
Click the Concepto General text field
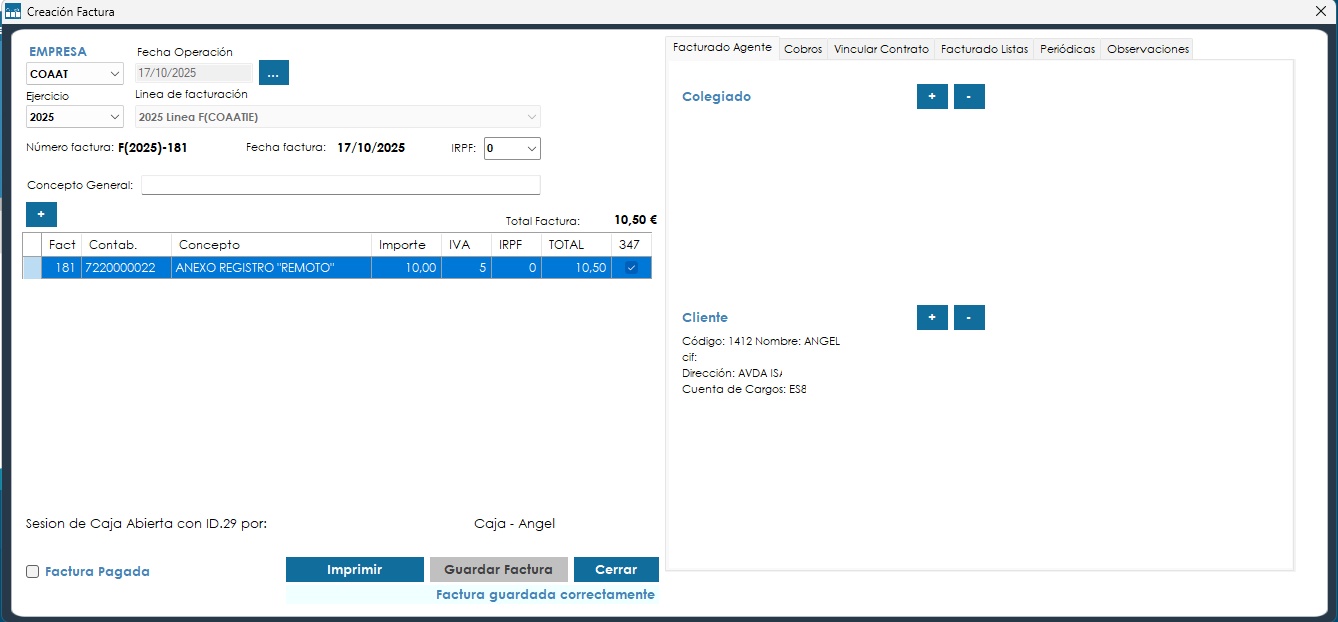coord(340,185)
